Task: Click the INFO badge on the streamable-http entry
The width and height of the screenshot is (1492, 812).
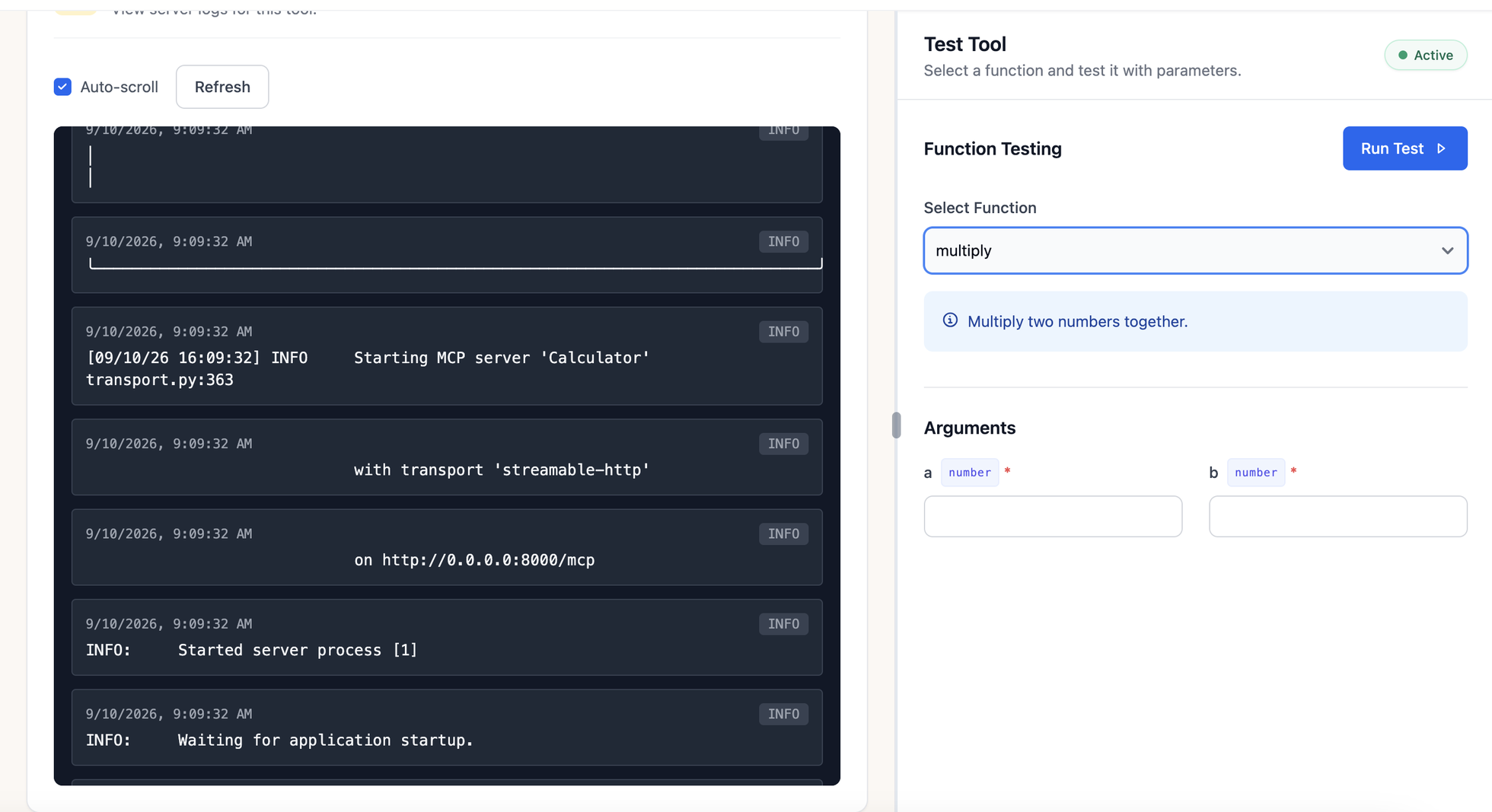Action: point(783,444)
